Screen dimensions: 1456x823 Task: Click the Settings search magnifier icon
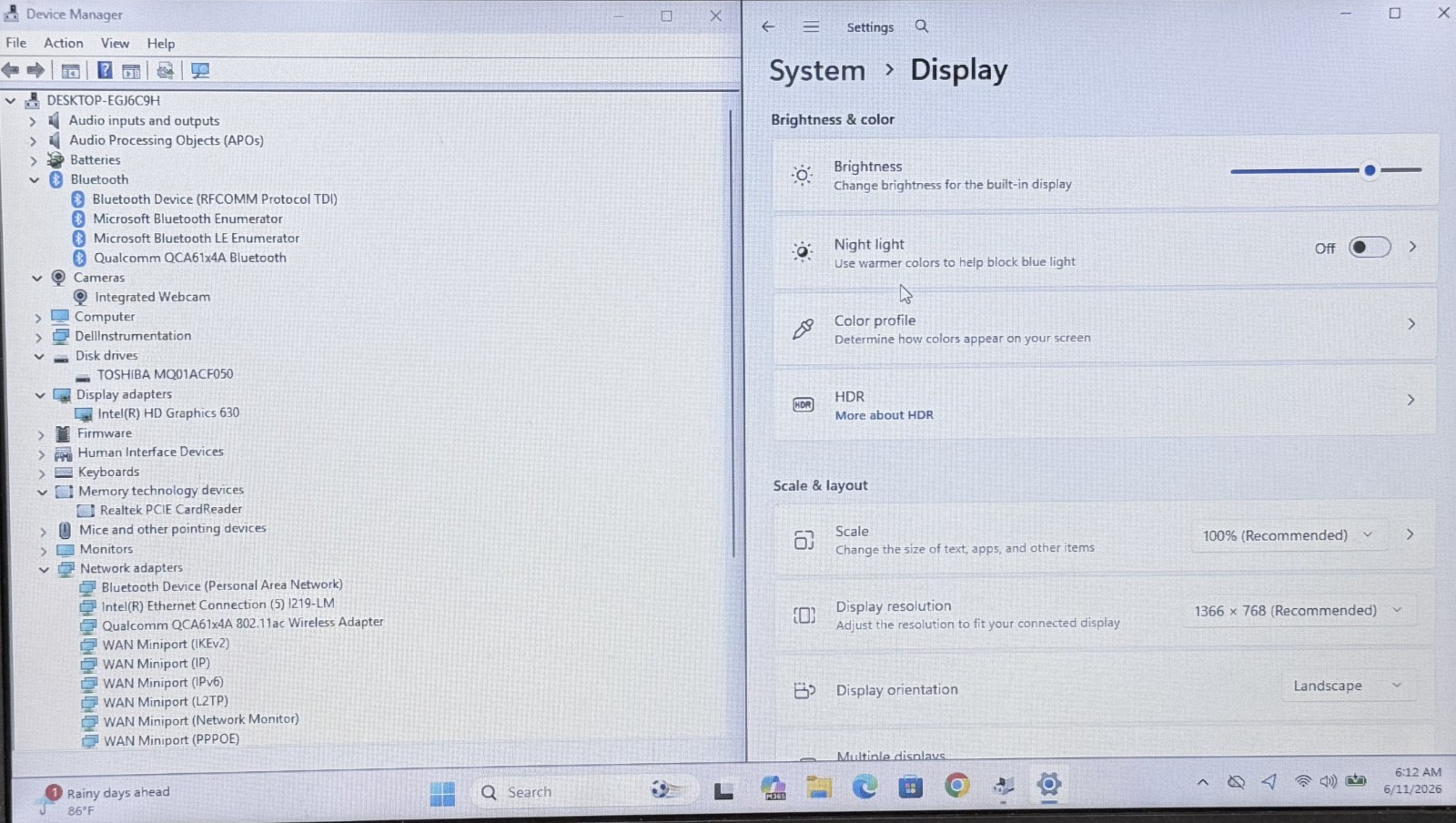pos(922,26)
